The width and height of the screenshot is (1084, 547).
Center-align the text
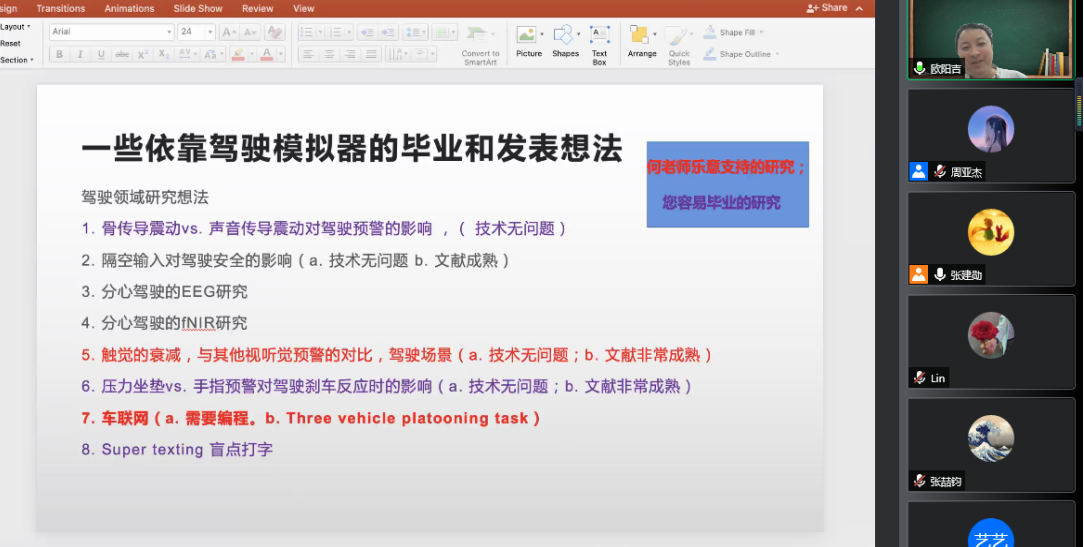329,54
